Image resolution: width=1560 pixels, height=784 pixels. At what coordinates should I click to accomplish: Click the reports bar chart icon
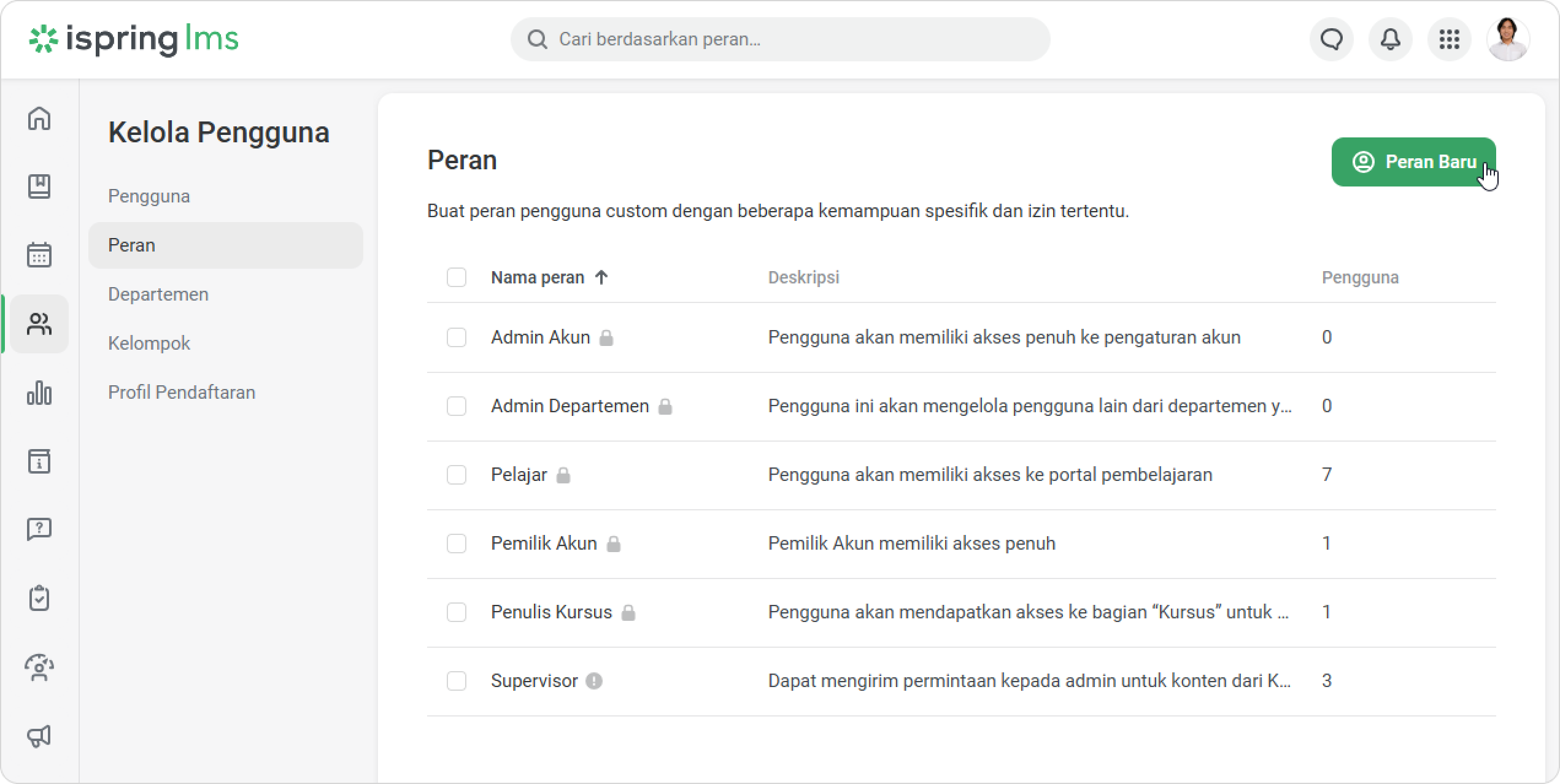click(39, 393)
